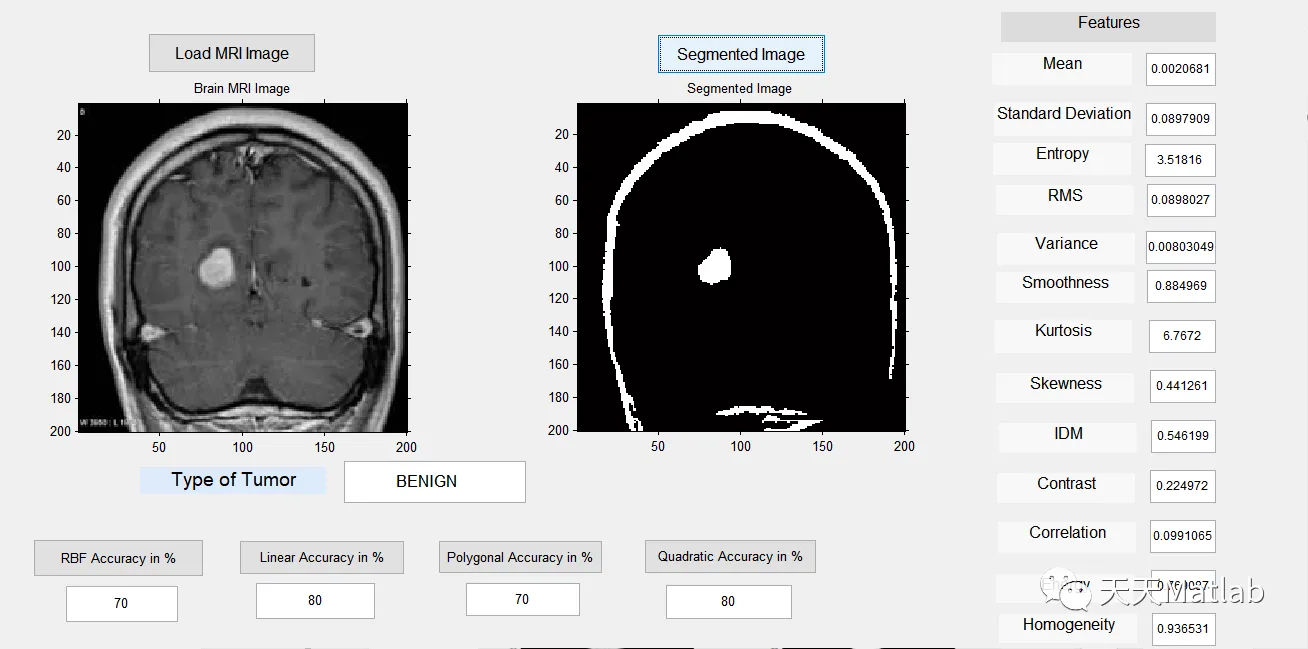The image size is (1308, 649).
Task: Click the Type of Tumor label
Action: [x=233, y=480]
